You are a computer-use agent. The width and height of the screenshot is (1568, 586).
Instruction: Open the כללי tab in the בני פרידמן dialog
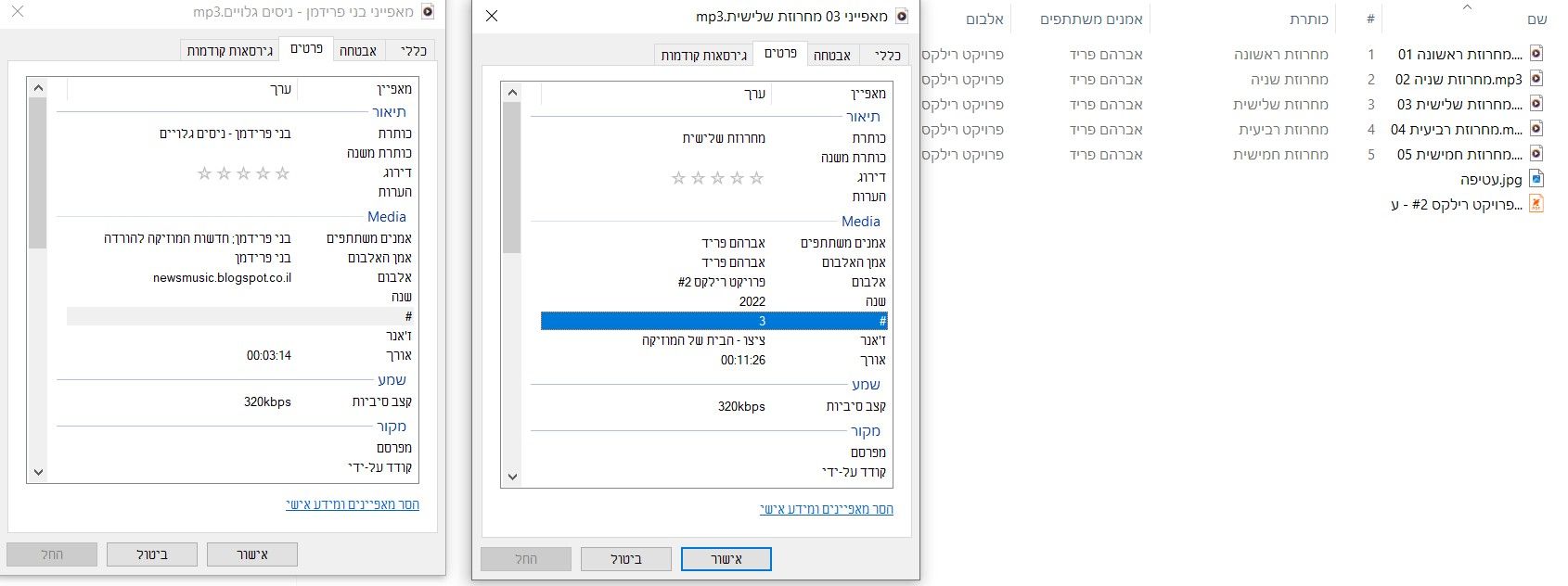click(x=413, y=50)
